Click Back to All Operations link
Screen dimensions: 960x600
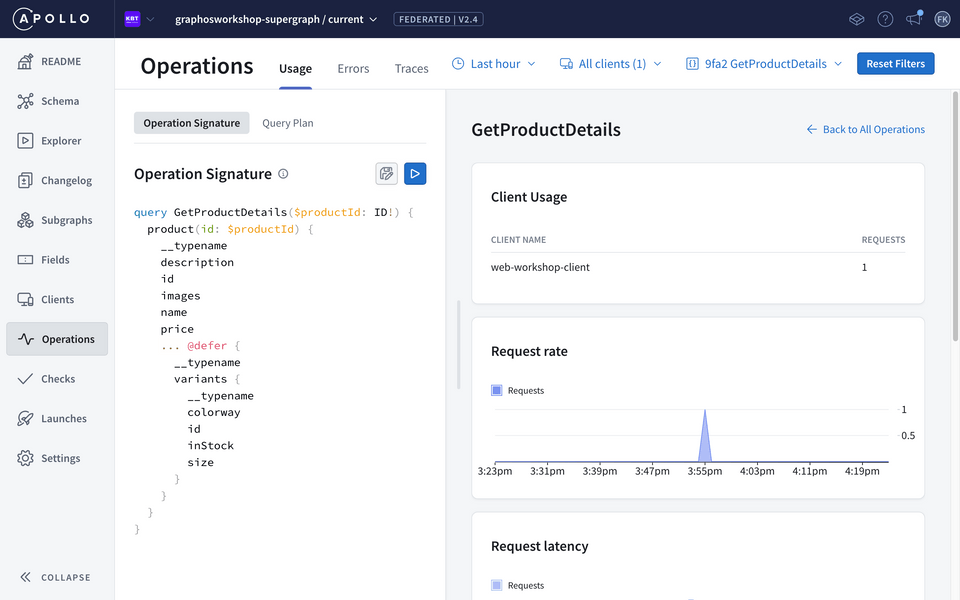pyautogui.click(x=866, y=129)
